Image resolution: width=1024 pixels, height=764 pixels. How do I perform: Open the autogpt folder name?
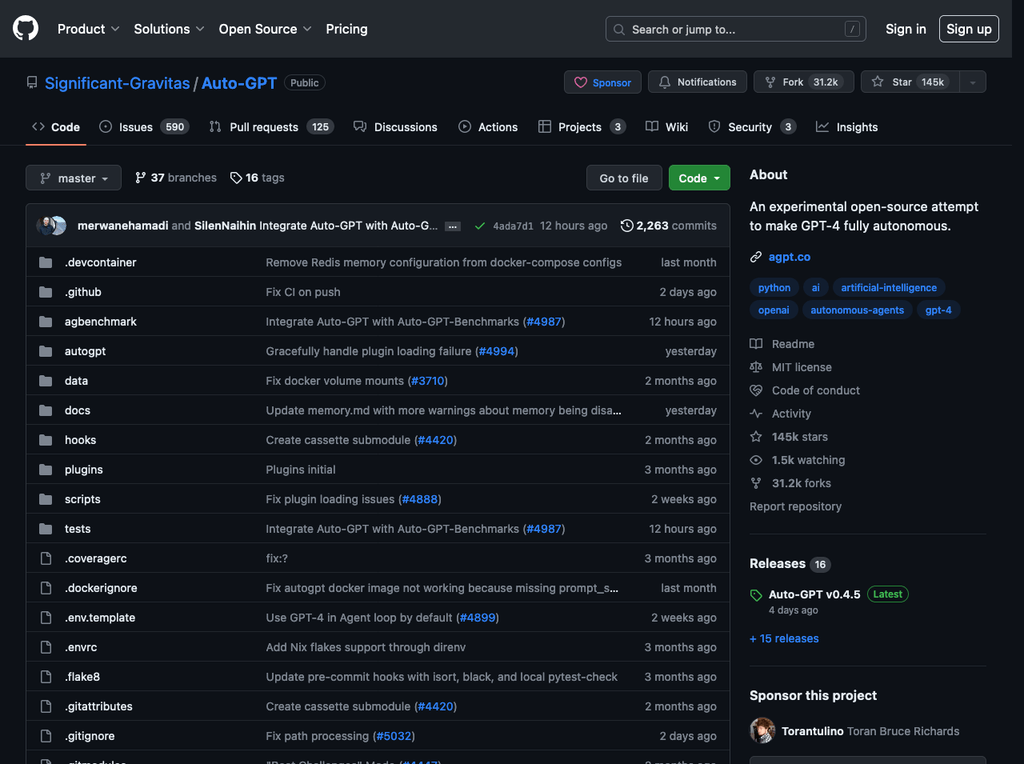coord(85,351)
